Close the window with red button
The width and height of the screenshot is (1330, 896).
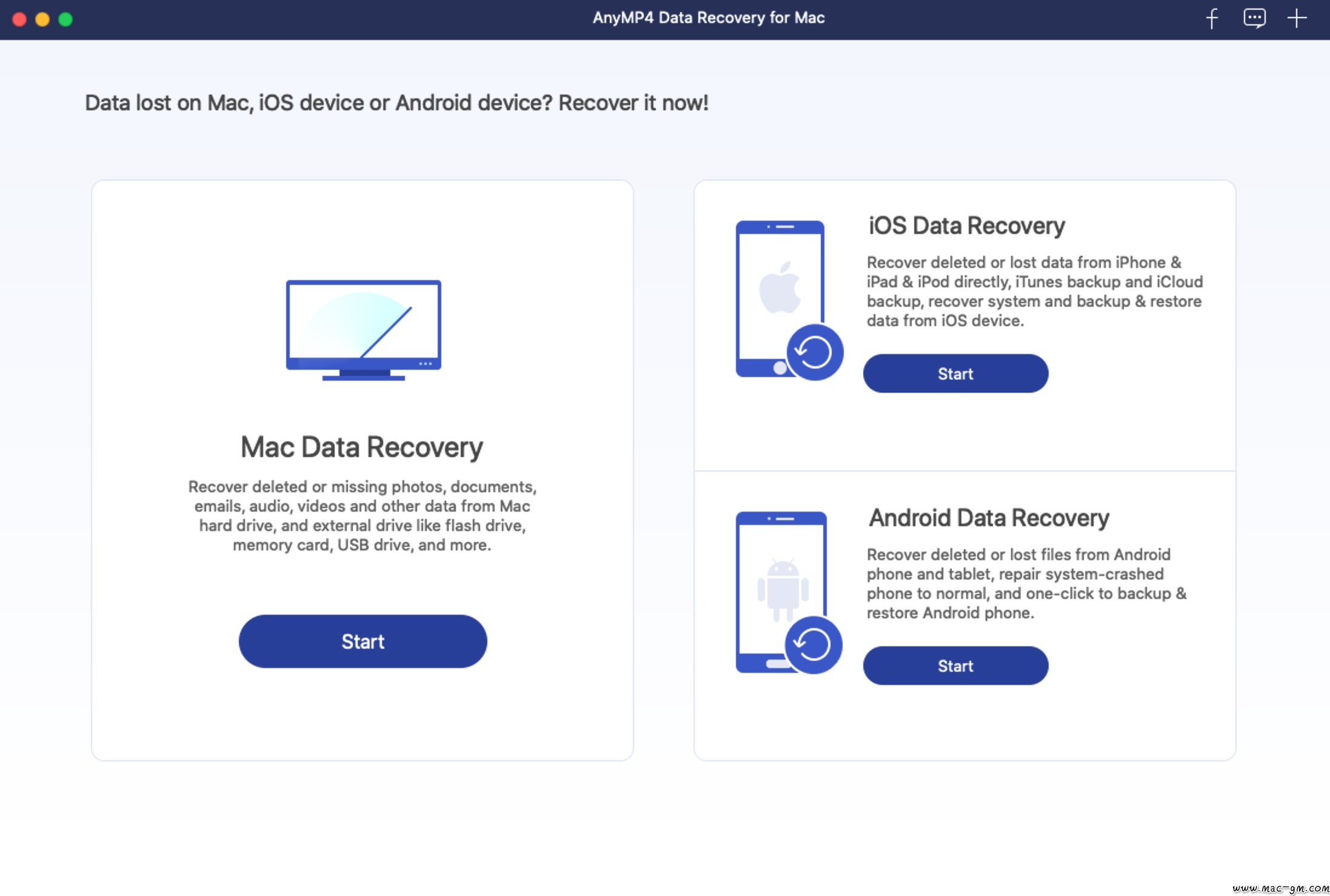19,19
